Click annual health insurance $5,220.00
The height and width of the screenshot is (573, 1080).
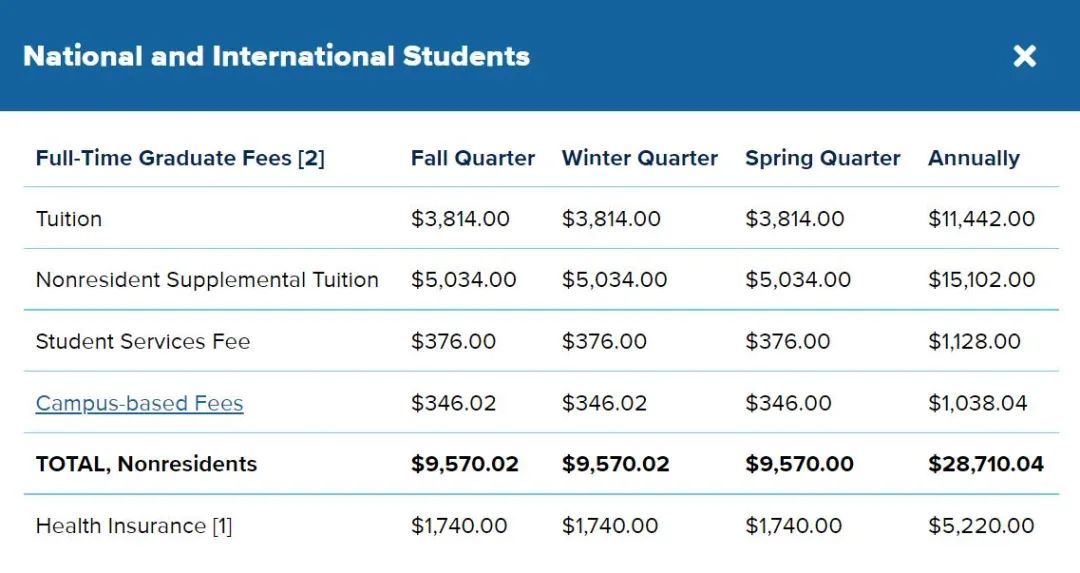click(x=981, y=525)
